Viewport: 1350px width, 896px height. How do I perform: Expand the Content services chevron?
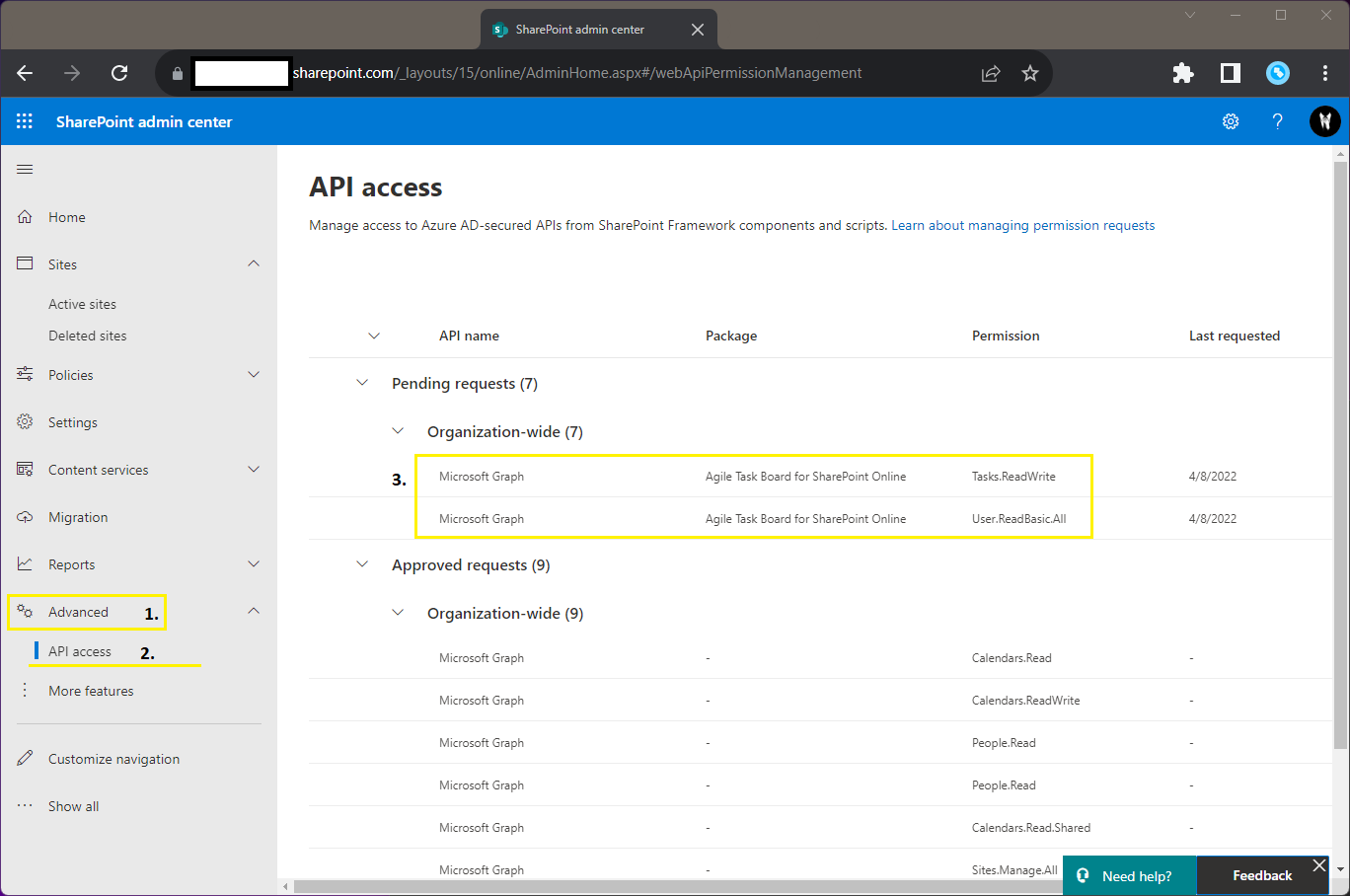(x=254, y=470)
